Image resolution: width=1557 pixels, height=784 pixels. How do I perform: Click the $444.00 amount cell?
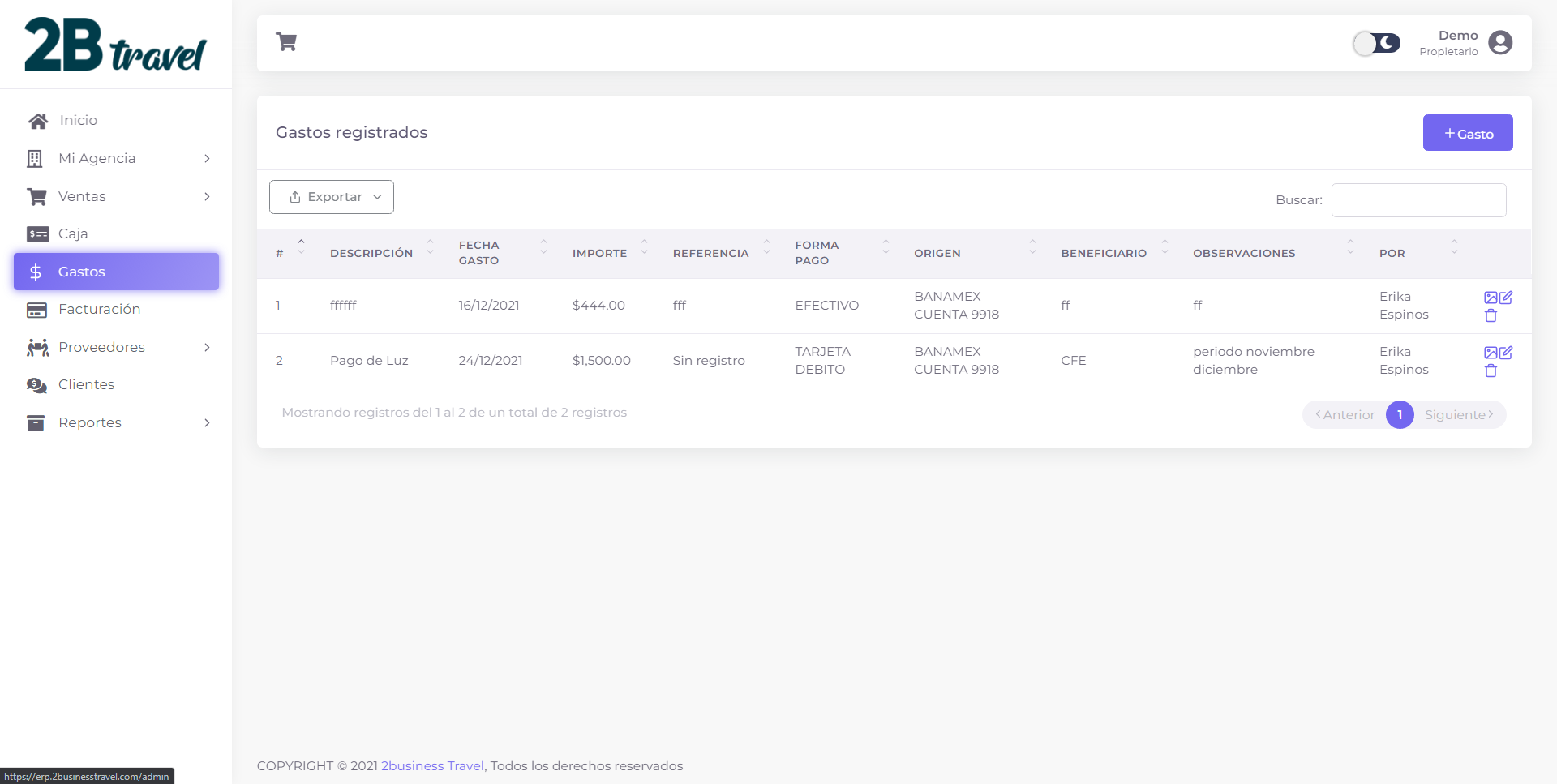click(x=598, y=305)
